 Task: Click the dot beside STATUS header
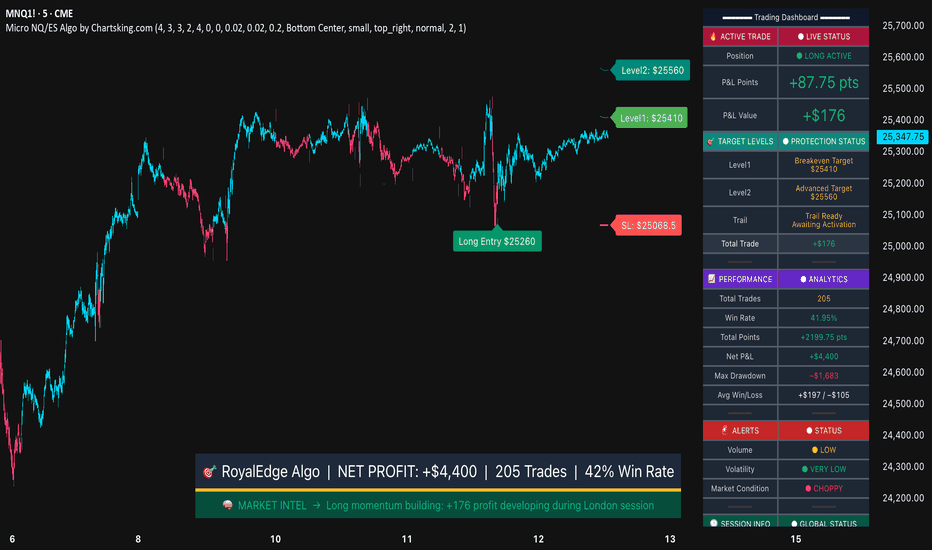(x=809, y=430)
